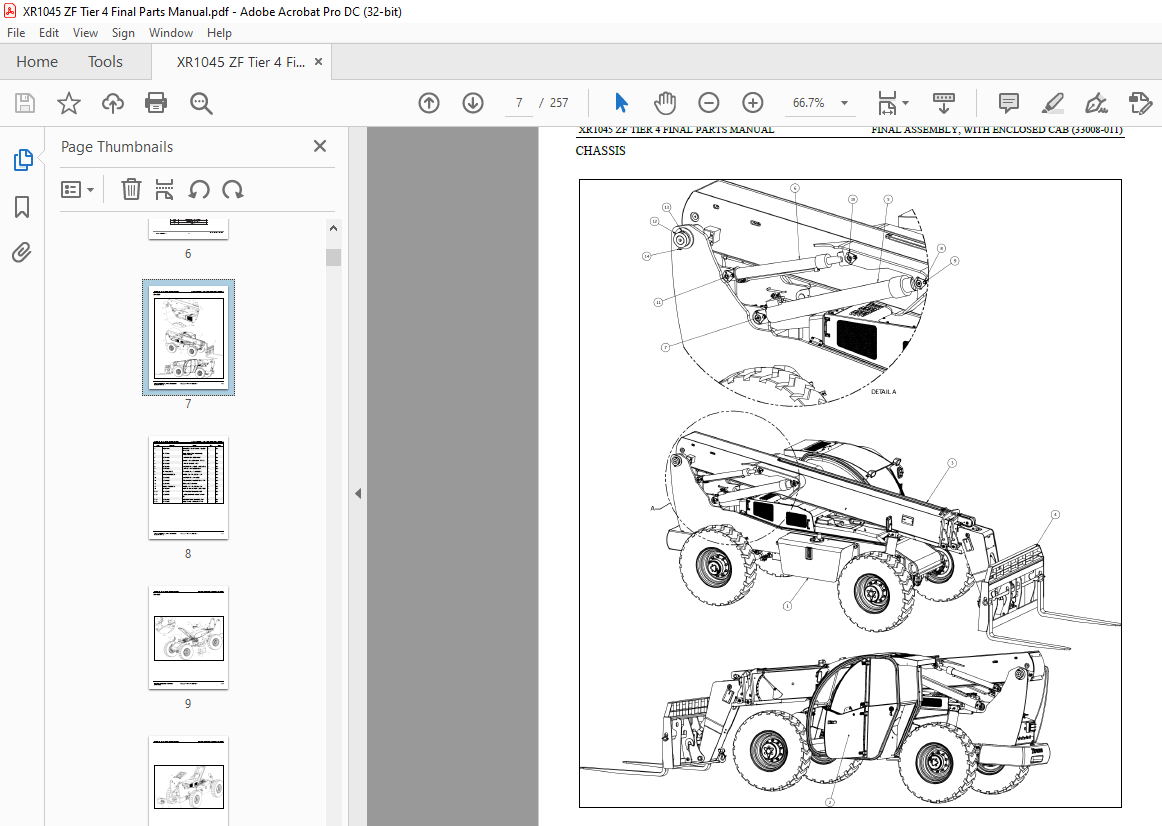Rotate page counterclockwise
Screen dimensions: 1162x826
pos(199,190)
